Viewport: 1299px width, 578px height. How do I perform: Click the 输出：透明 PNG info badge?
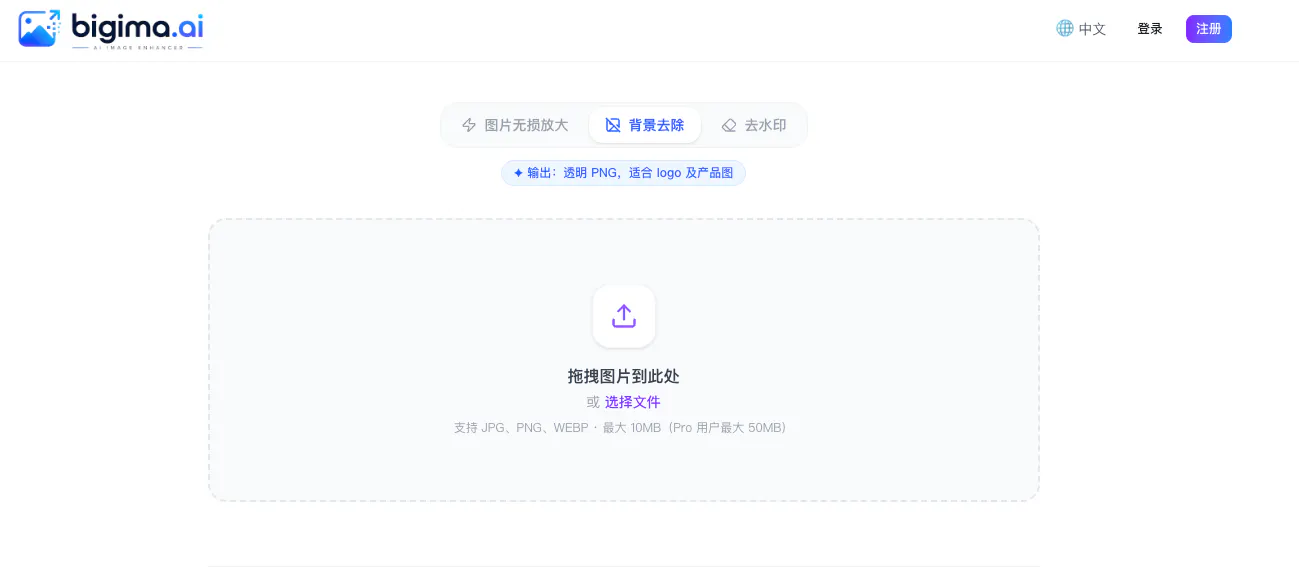pyautogui.click(x=624, y=173)
